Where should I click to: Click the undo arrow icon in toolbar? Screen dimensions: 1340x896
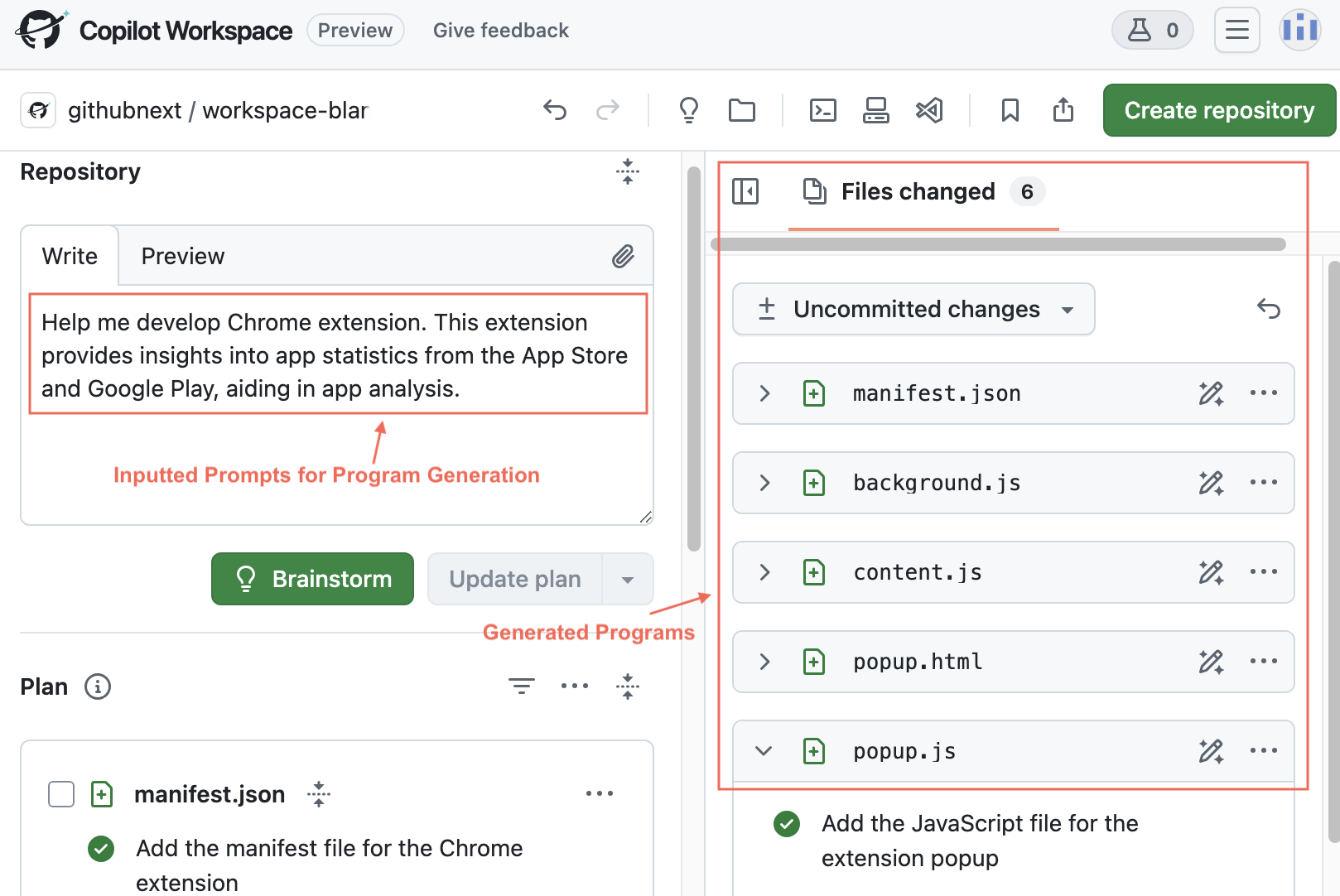555,110
